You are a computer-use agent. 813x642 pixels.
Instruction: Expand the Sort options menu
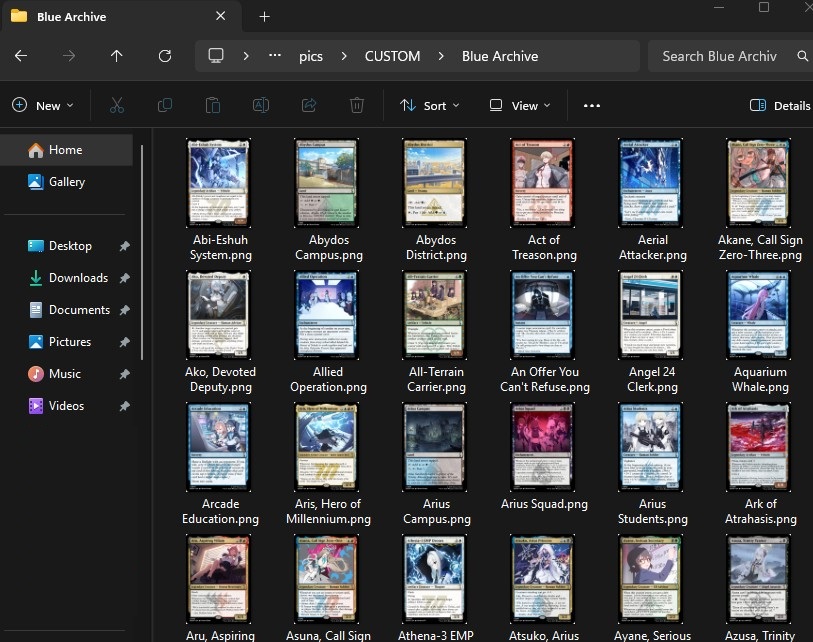tap(430, 105)
